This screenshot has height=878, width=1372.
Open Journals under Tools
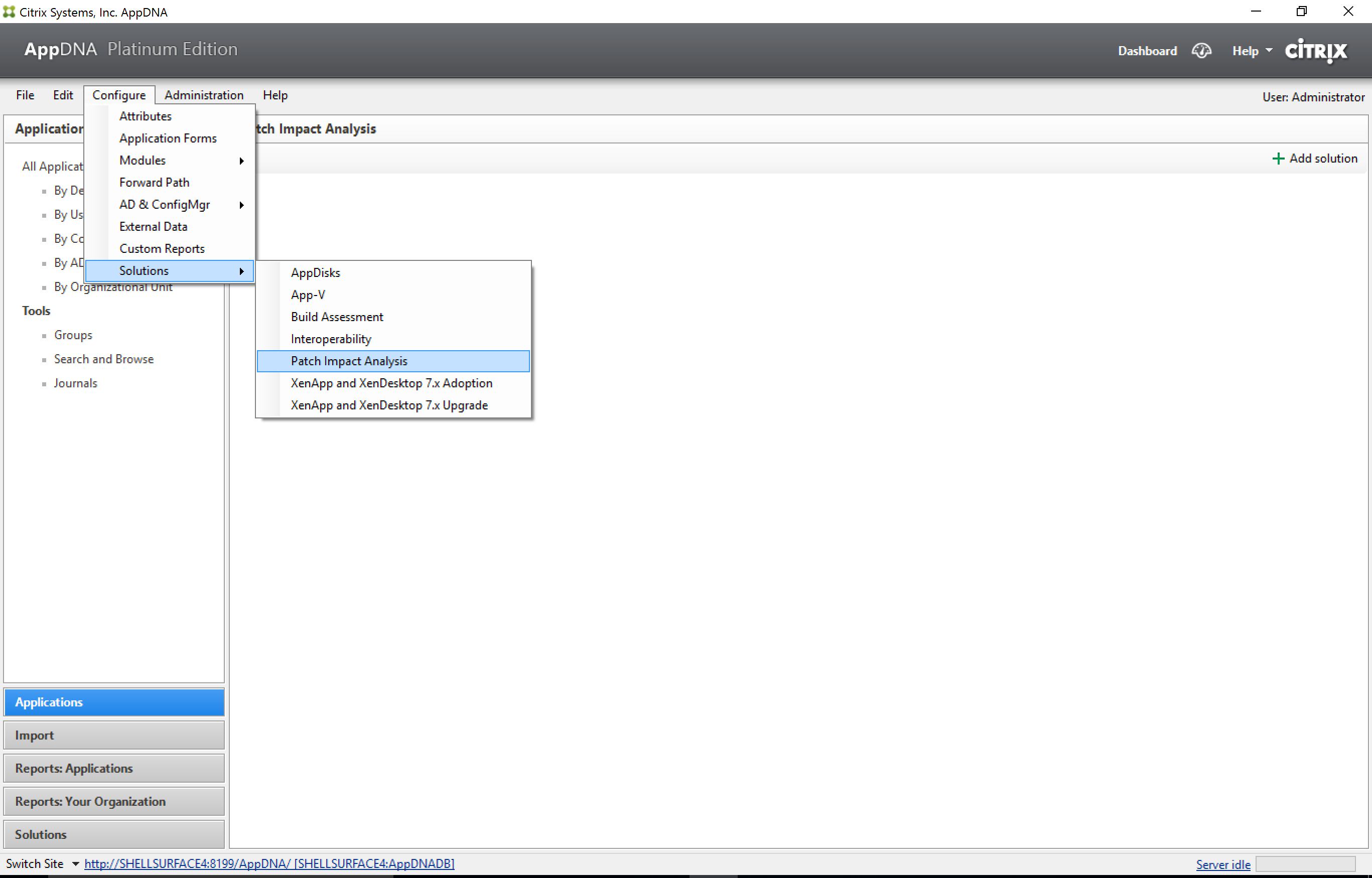[x=75, y=383]
